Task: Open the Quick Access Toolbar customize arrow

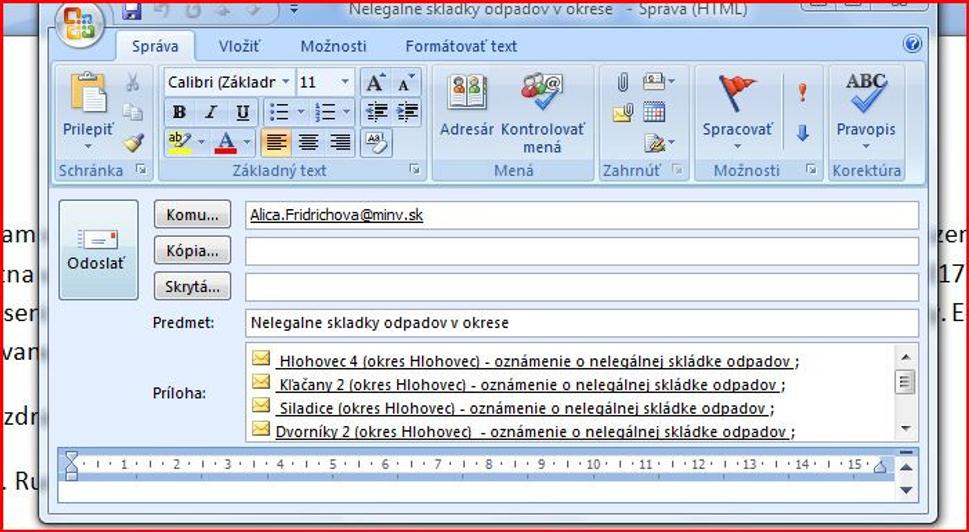Action: pyautogui.click(x=294, y=9)
